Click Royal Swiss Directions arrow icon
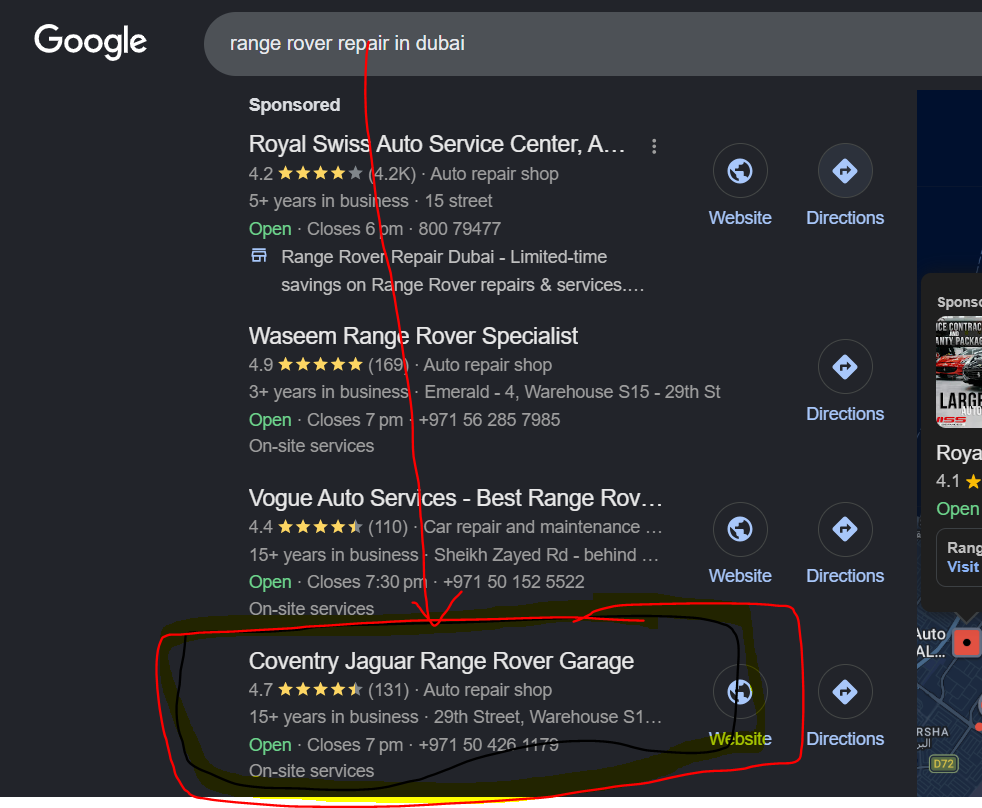 (x=845, y=170)
